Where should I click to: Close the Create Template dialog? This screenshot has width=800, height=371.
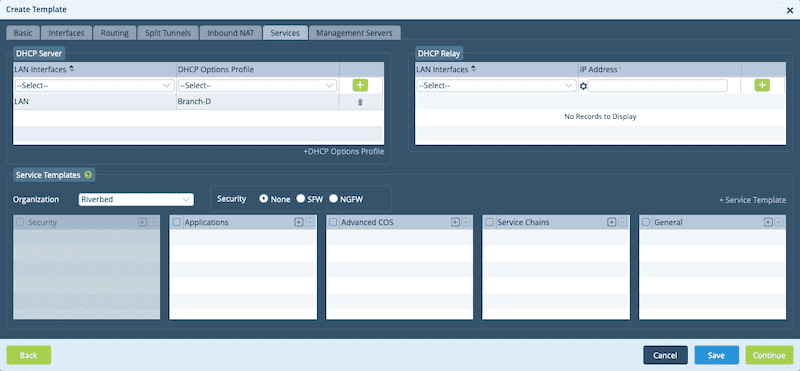790,10
